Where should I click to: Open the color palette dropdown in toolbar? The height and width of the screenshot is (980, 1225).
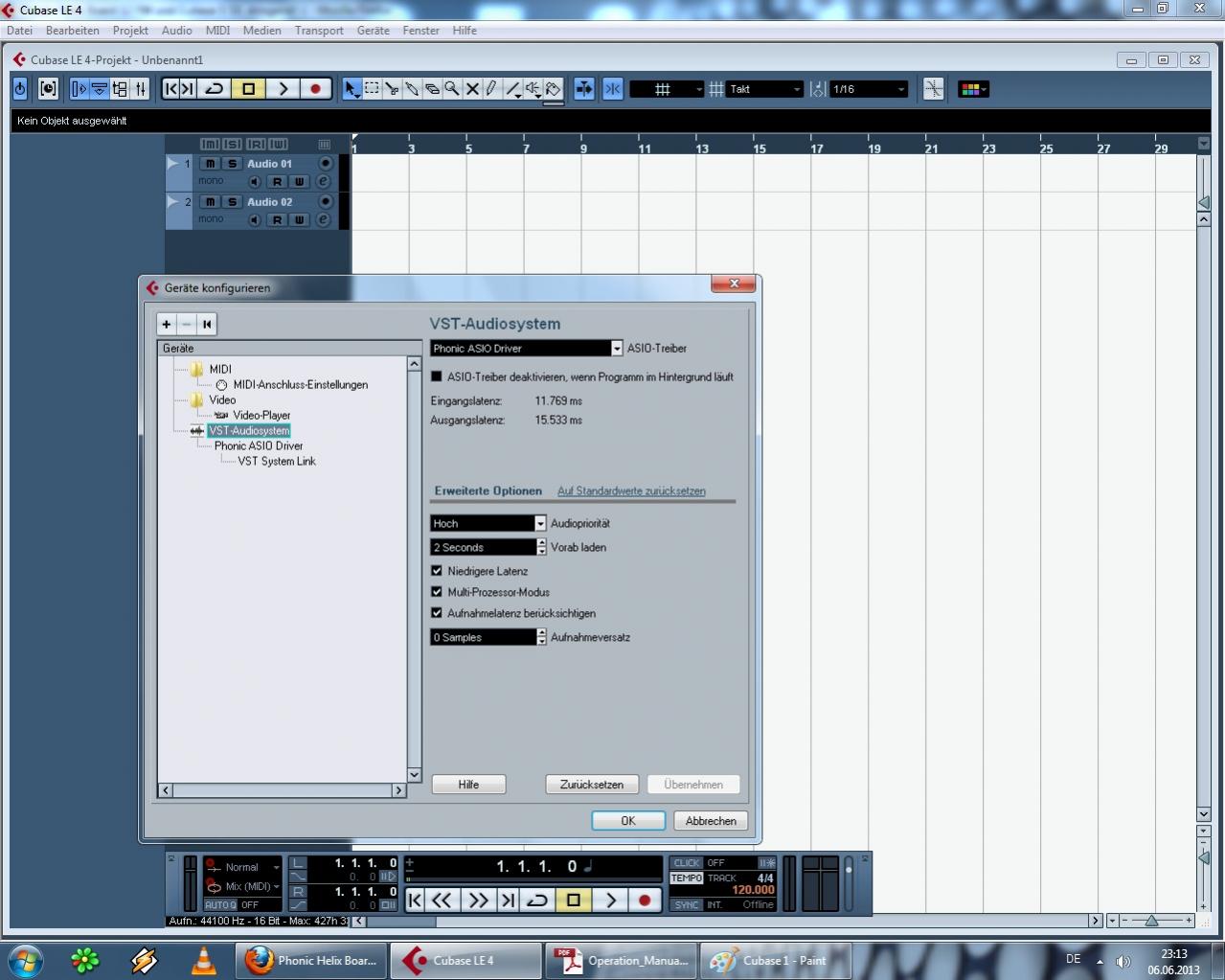click(973, 89)
